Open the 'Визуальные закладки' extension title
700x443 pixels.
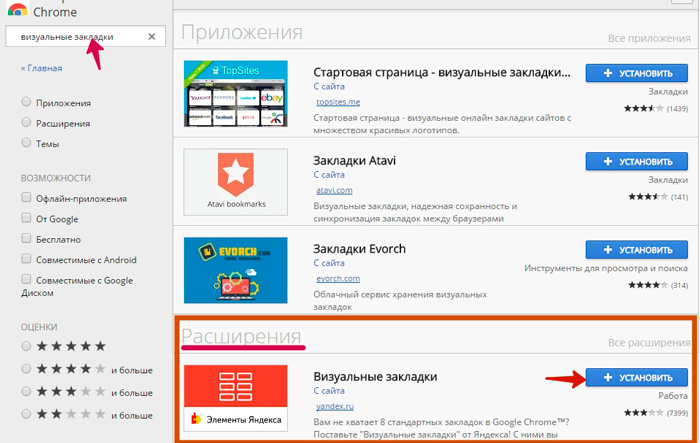(375, 377)
